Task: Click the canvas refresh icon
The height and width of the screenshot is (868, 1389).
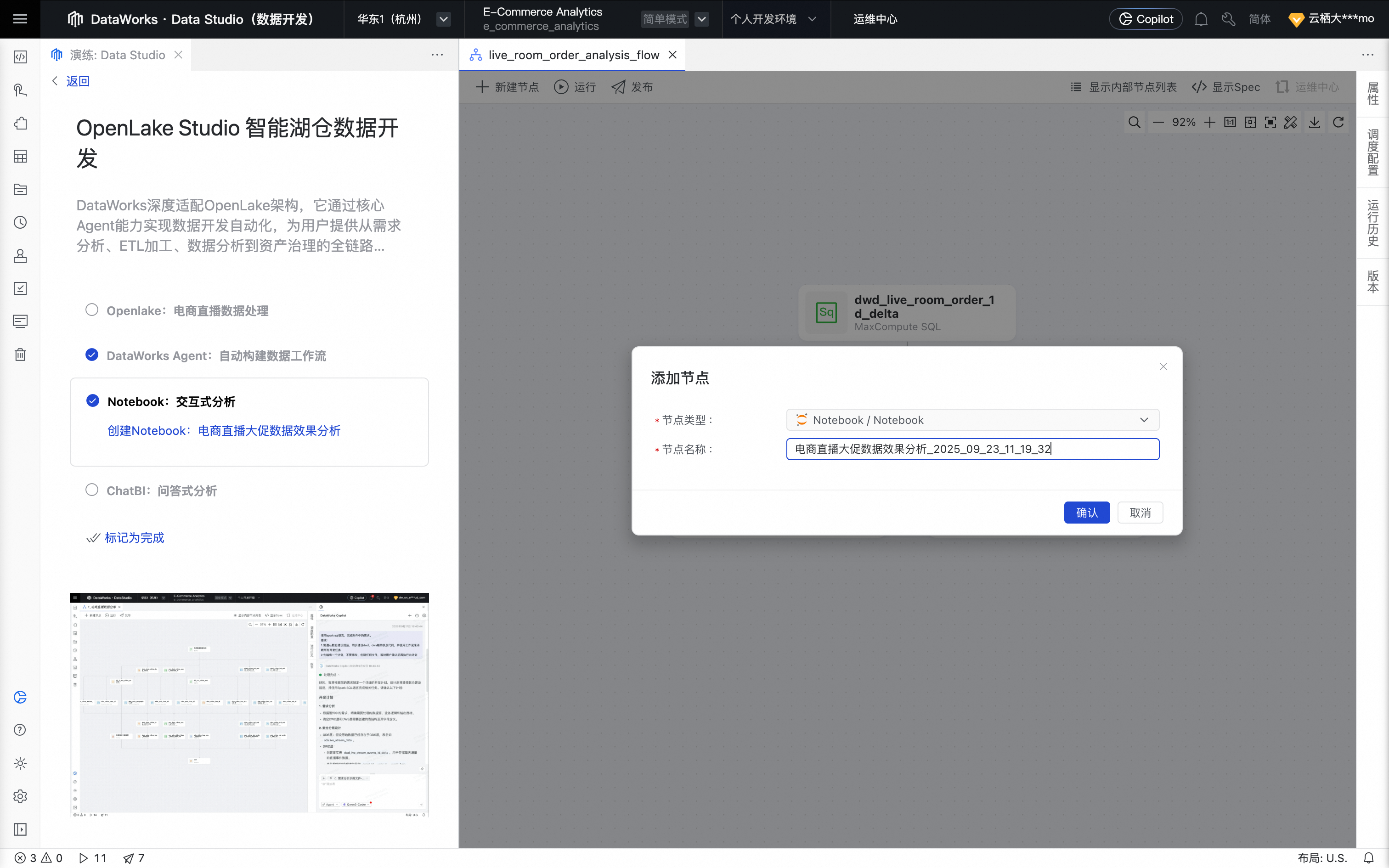Action: tap(1338, 122)
